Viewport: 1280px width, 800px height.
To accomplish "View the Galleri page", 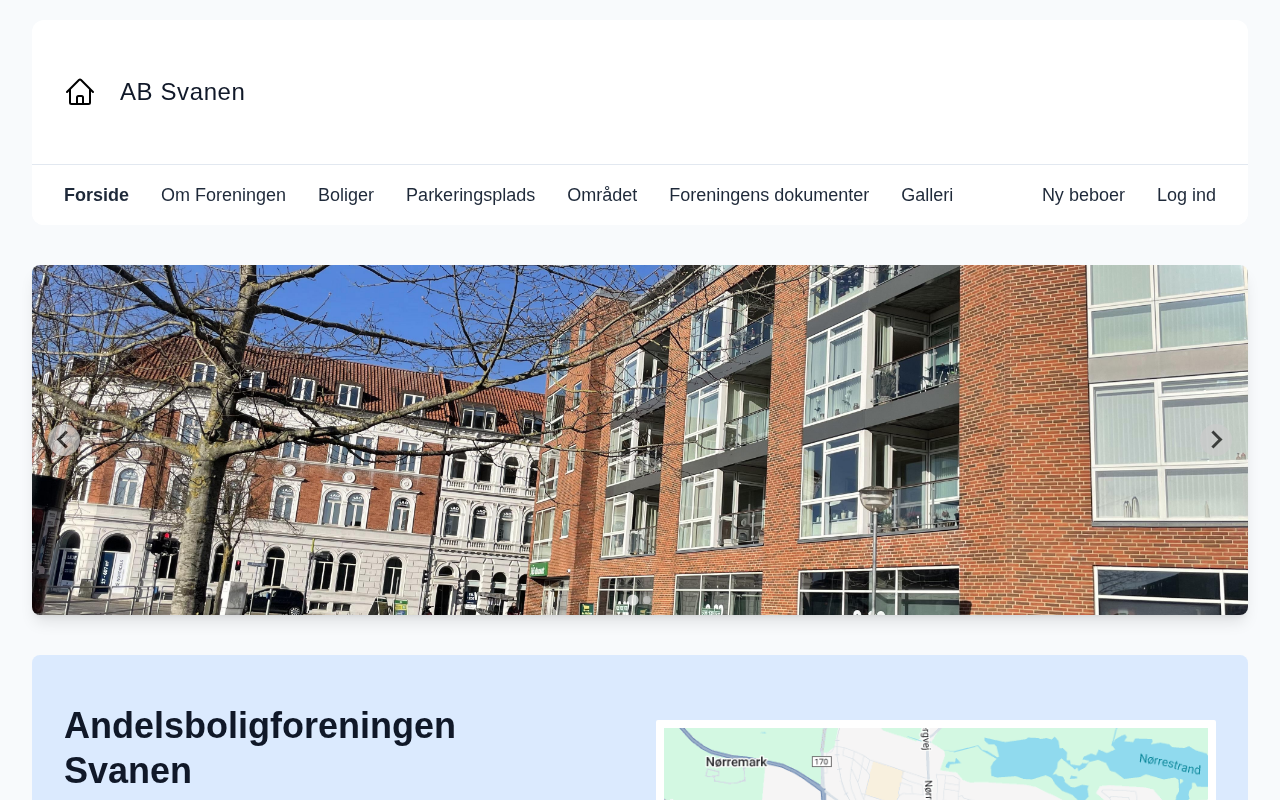I will (927, 195).
